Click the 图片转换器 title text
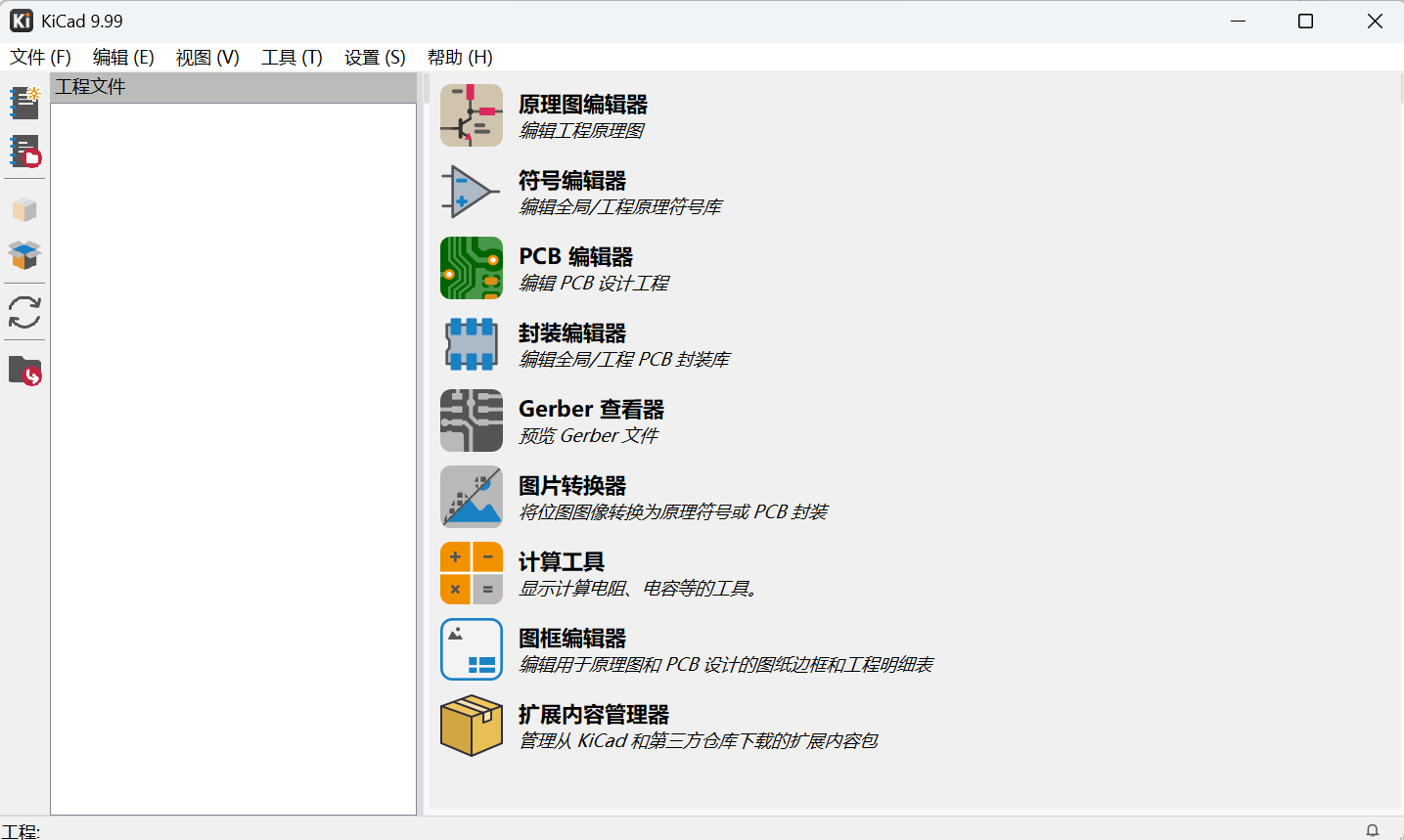 tap(572, 486)
